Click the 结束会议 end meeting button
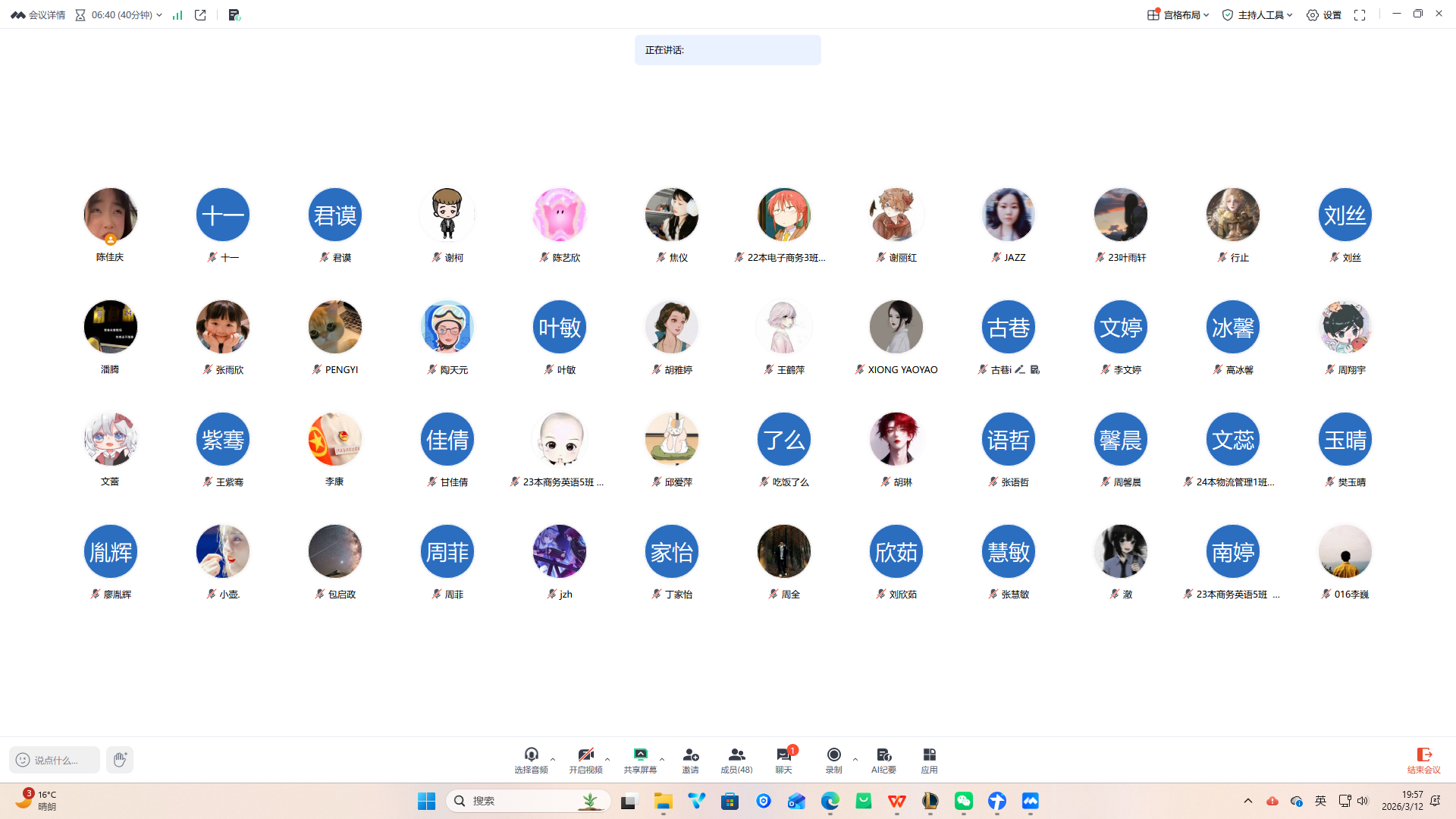Screen dimensions: 1456x819 click(x=1423, y=759)
